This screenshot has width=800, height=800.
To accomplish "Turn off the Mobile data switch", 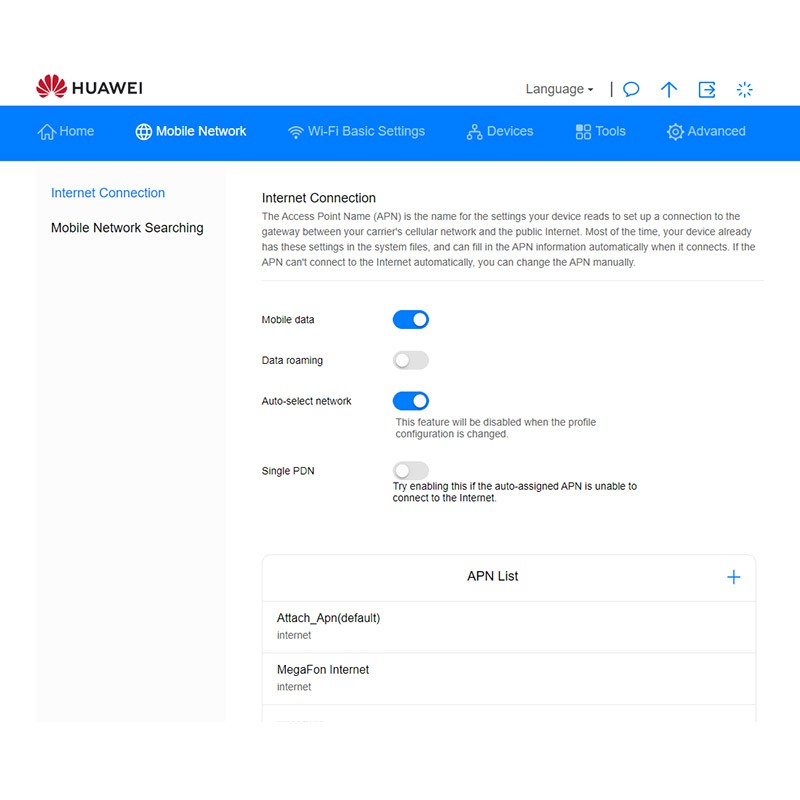I will click(410, 320).
